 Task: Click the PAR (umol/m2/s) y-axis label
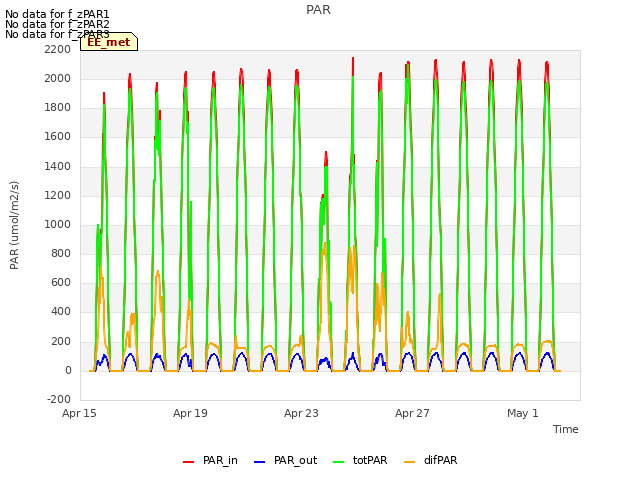click(x=14, y=225)
